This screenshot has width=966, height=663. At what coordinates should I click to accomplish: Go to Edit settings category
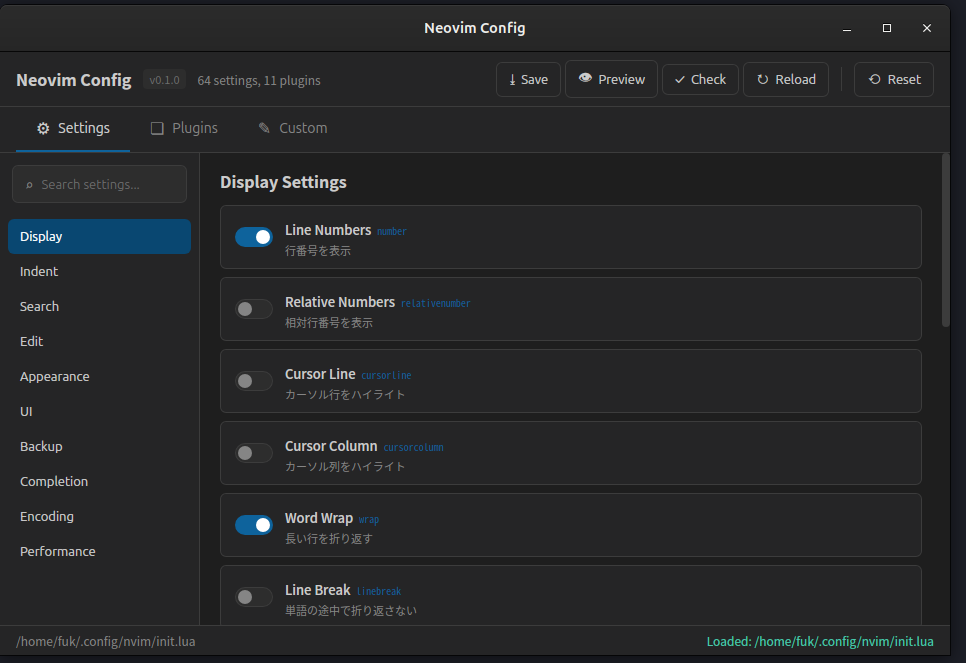(x=99, y=341)
